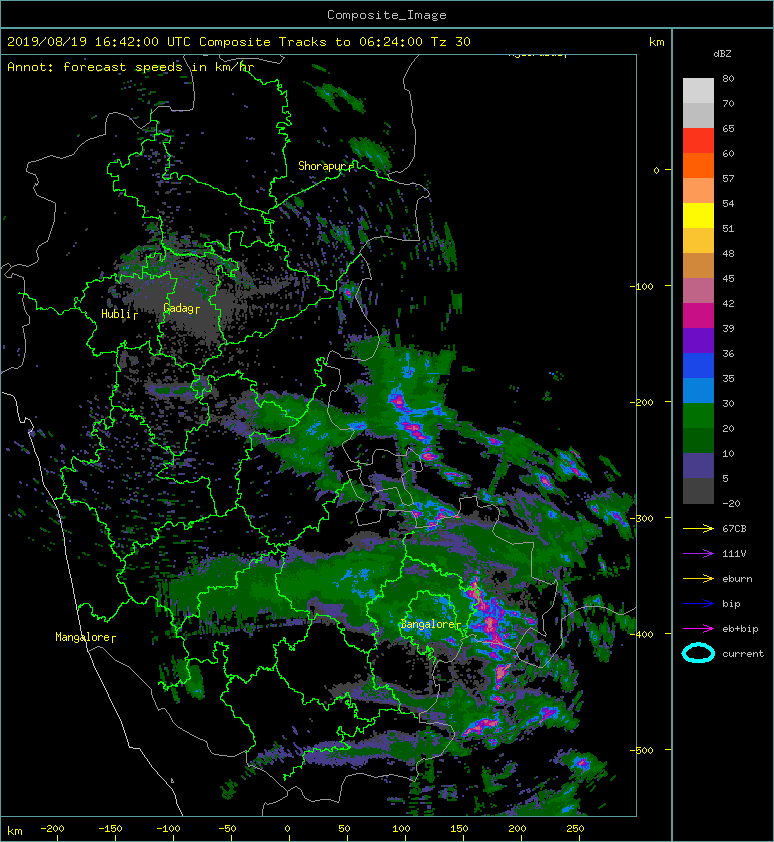The width and height of the screenshot is (774, 842).
Task: Click the purple 111V arrow icon
Action: coord(698,554)
